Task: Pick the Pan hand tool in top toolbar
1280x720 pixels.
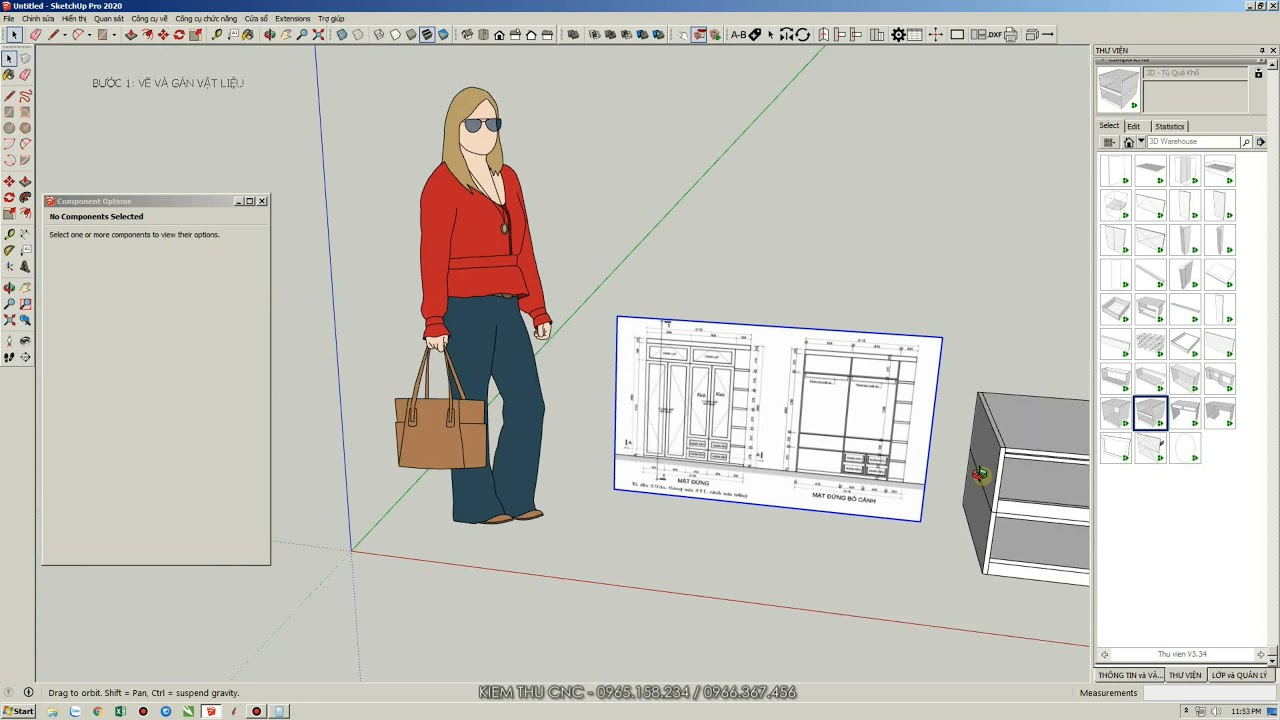Action: 286,34
